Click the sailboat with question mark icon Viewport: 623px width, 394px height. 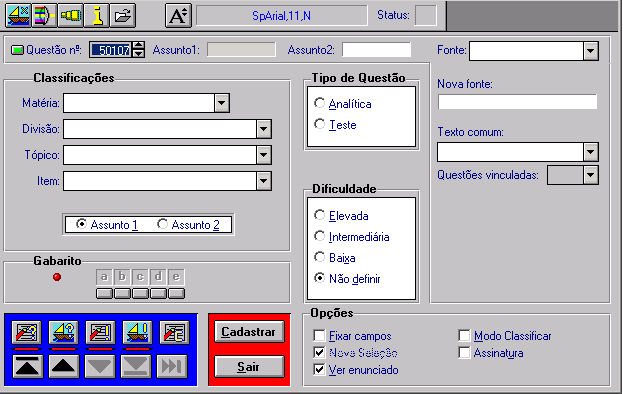(x=64, y=332)
